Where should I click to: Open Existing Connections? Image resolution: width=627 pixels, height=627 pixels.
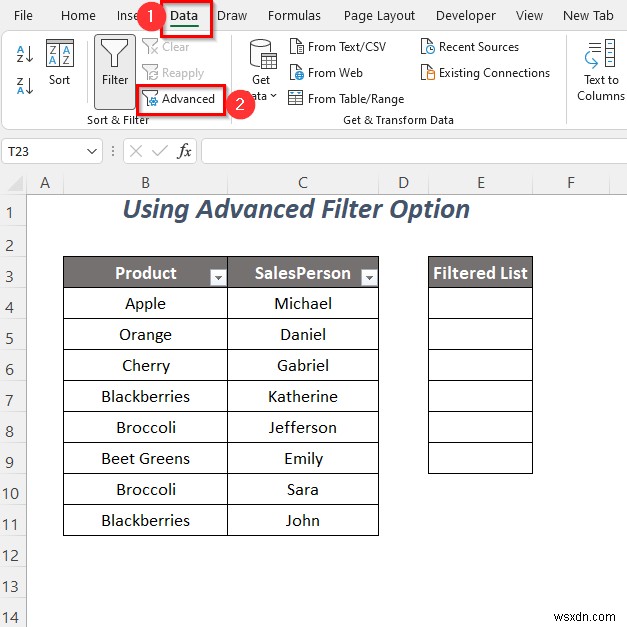485,73
